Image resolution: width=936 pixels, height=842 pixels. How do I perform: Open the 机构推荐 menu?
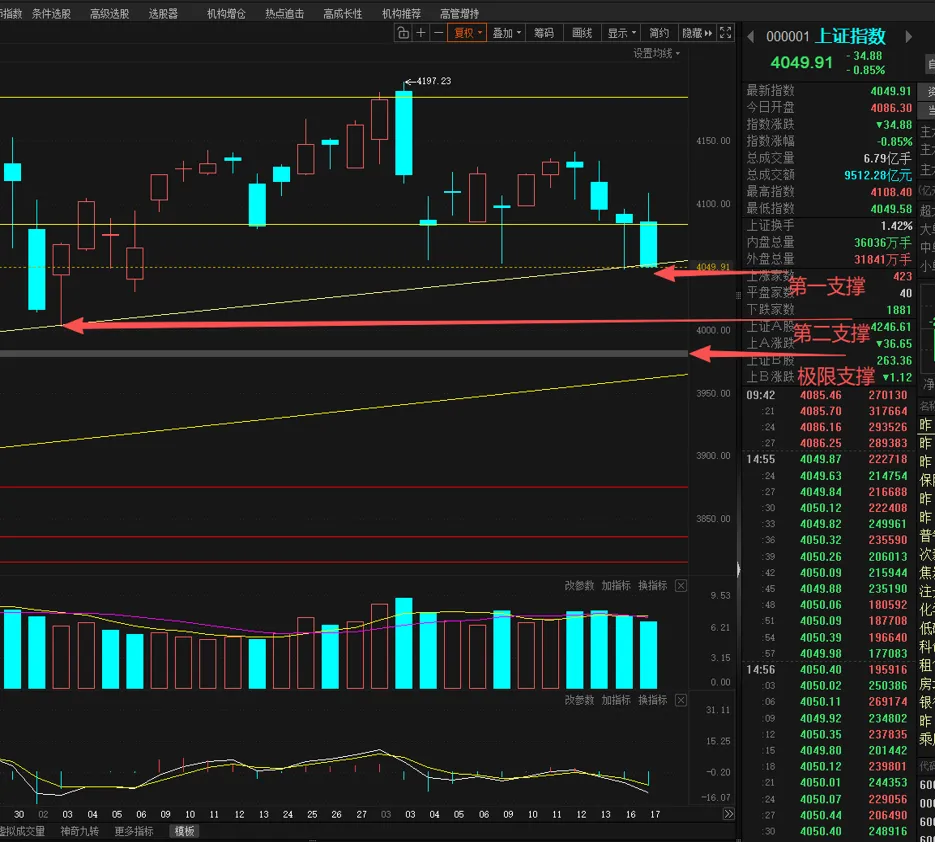[401, 13]
